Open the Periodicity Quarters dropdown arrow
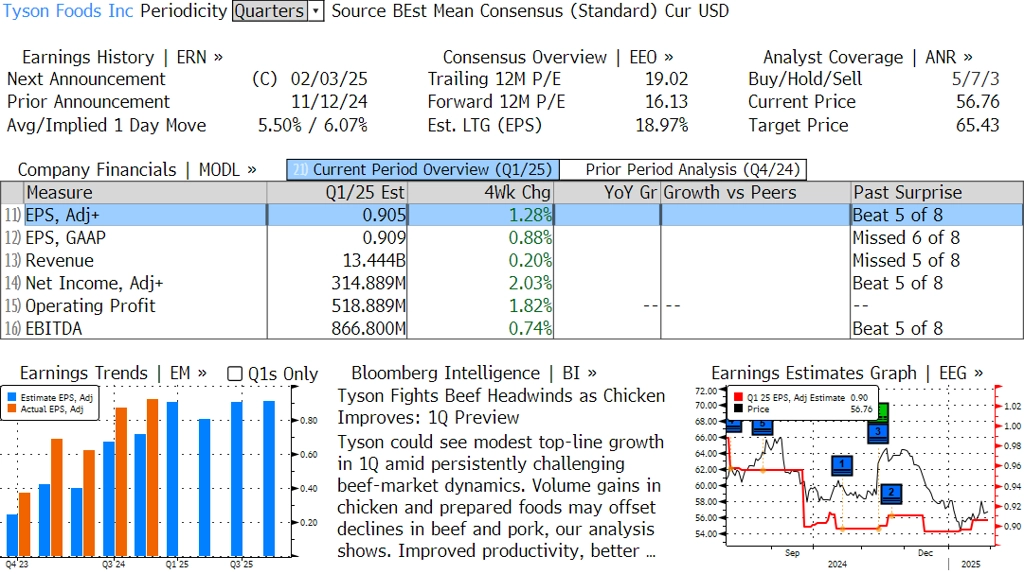The height and width of the screenshot is (574, 1024). point(316,11)
